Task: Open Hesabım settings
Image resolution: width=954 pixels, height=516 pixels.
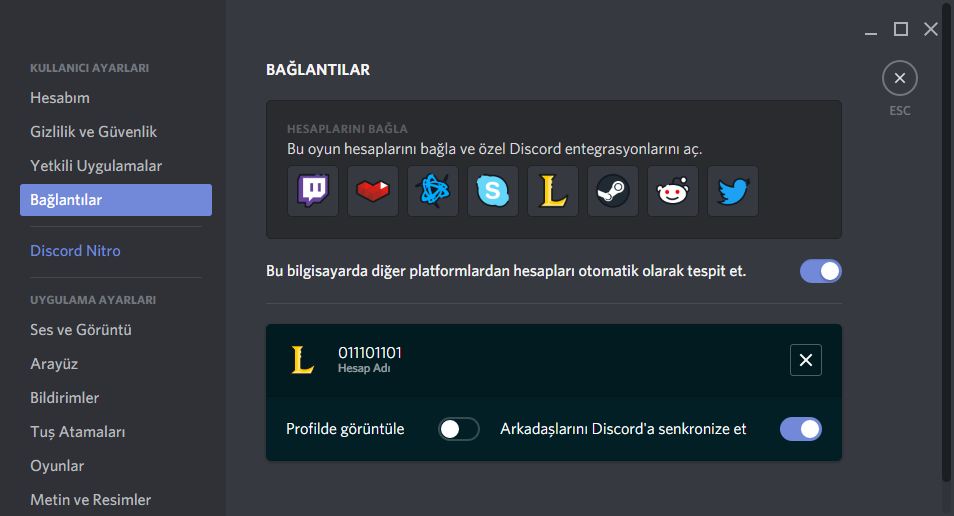Action: [x=116, y=98]
